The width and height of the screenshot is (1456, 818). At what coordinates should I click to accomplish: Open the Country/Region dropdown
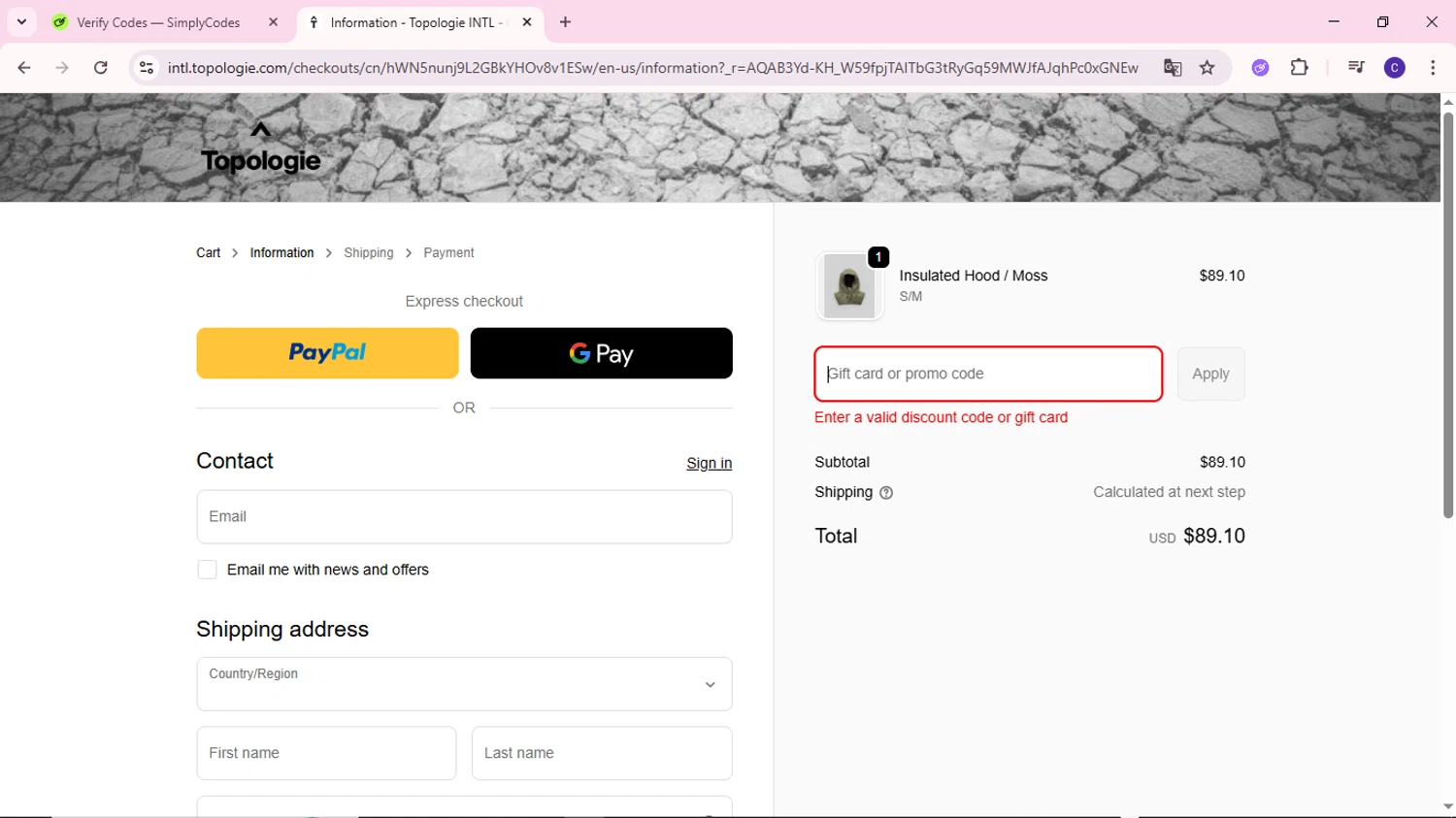(x=464, y=684)
